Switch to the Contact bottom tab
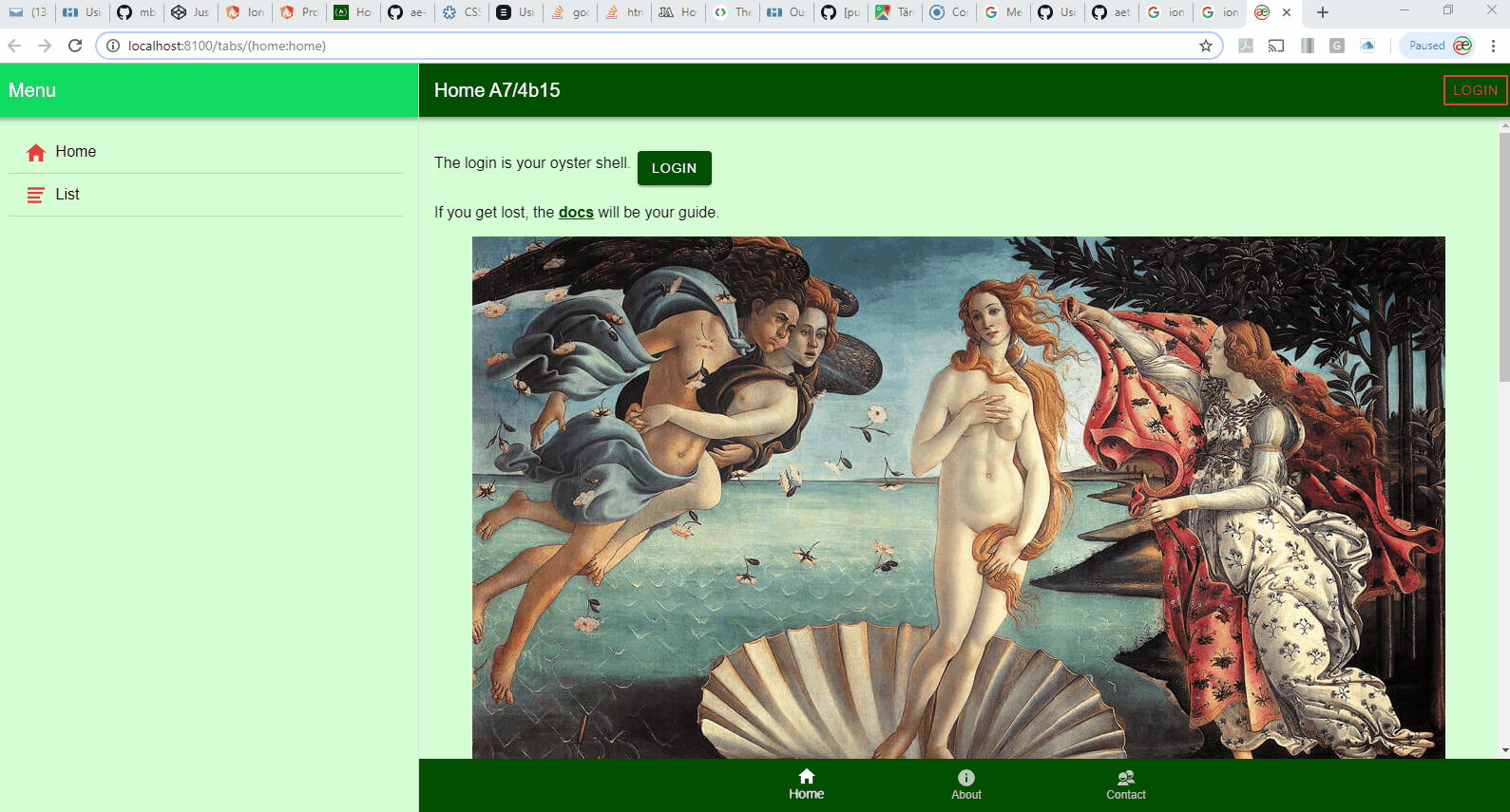Image resolution: width=1510 pixels, height=812 pixels. click(x=1126, y=785)
